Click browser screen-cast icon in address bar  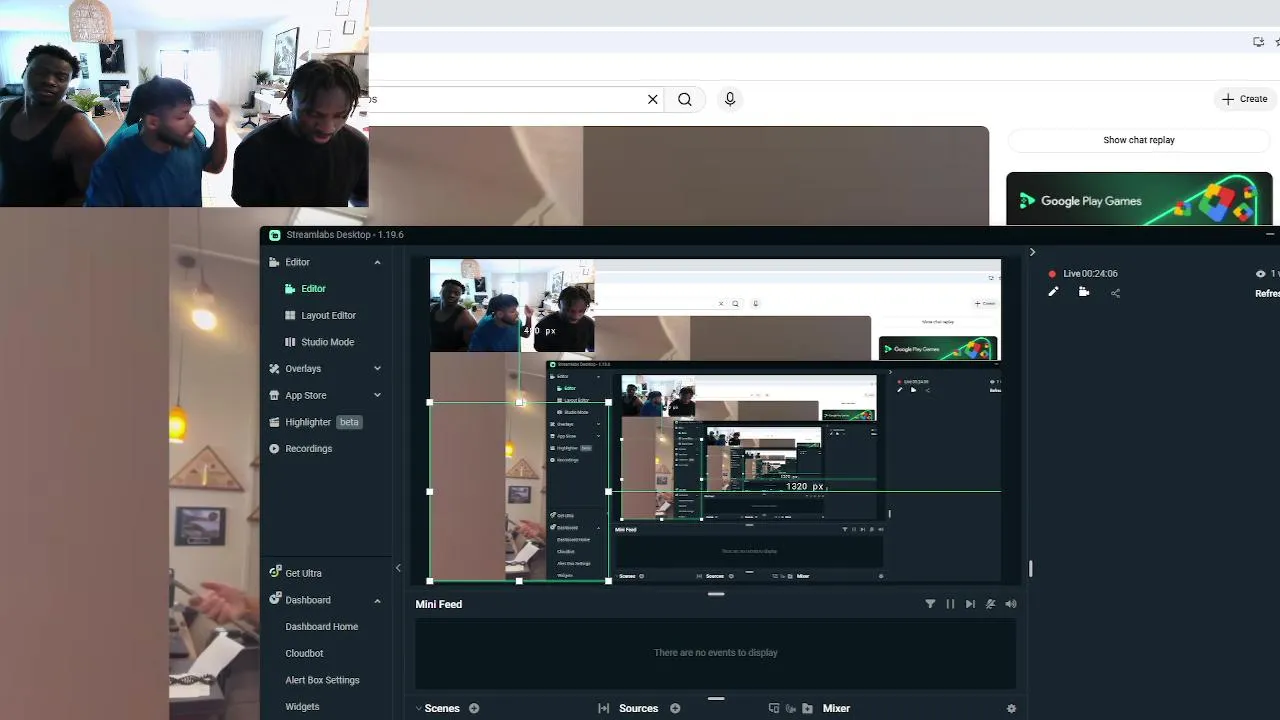coord(1258,42)
